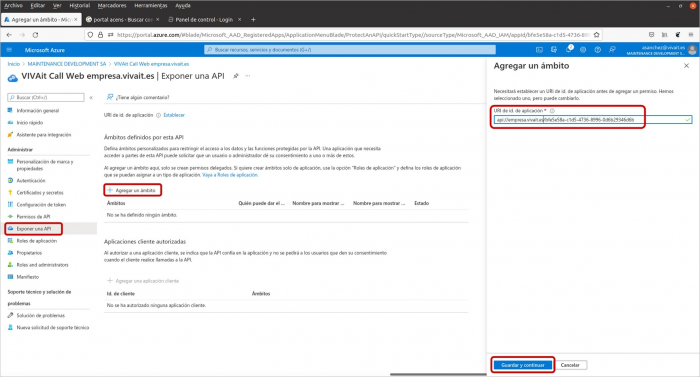This screenshot has height=377, width=700.
Task: Click the sidebar Buscar (Ctrl+/) field
Action: pyautogui.click(x=46, y=97)
